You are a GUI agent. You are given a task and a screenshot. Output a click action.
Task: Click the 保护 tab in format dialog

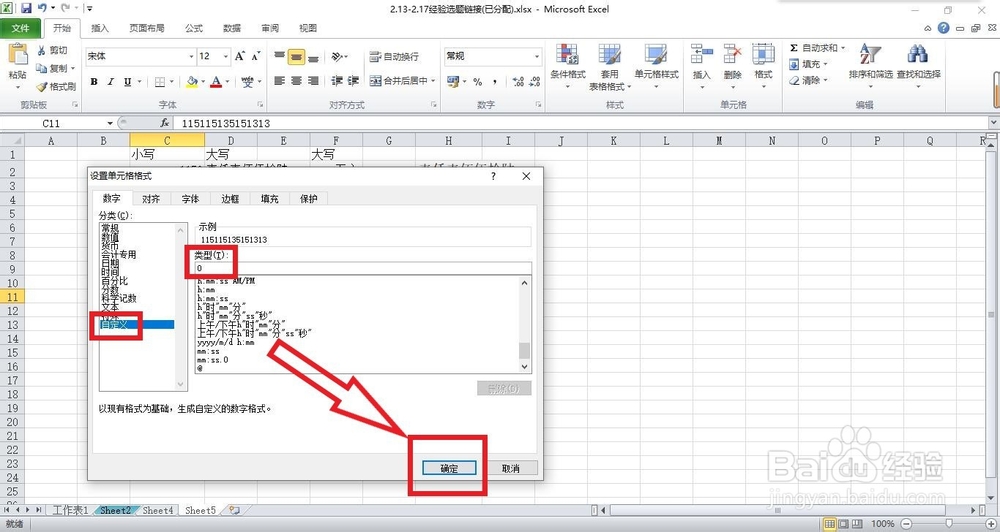tap(309, 199)
